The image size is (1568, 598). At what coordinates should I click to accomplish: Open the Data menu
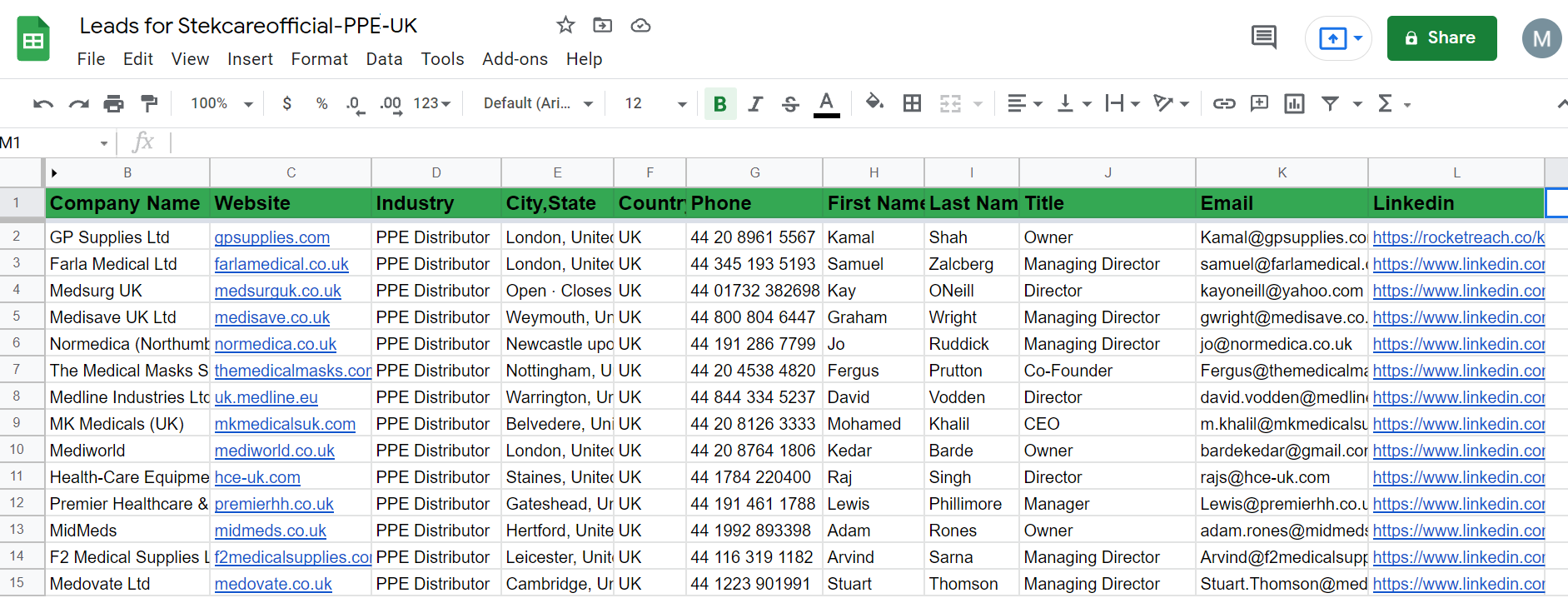[384, 59]
